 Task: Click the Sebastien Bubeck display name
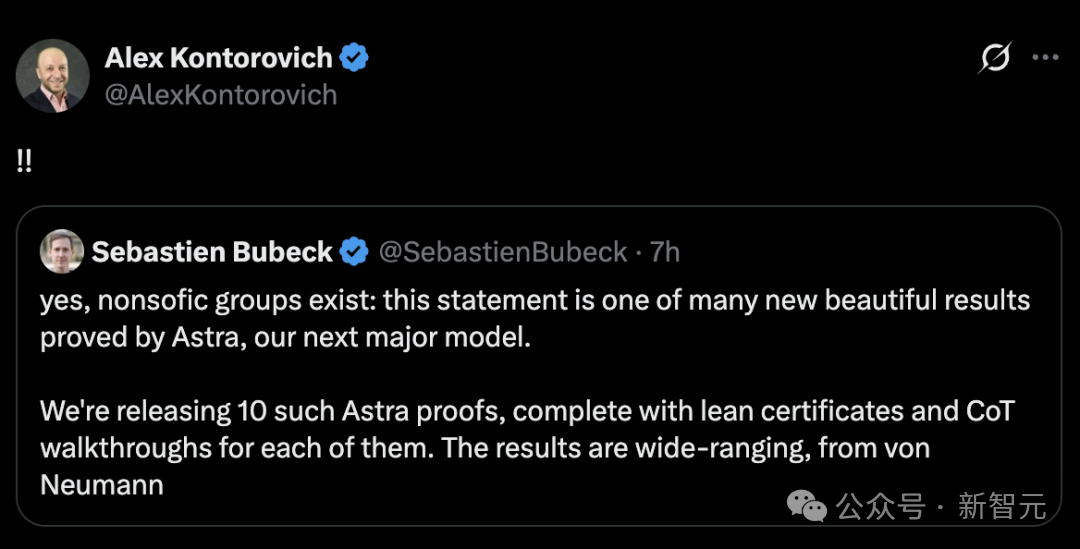point(212,252)
